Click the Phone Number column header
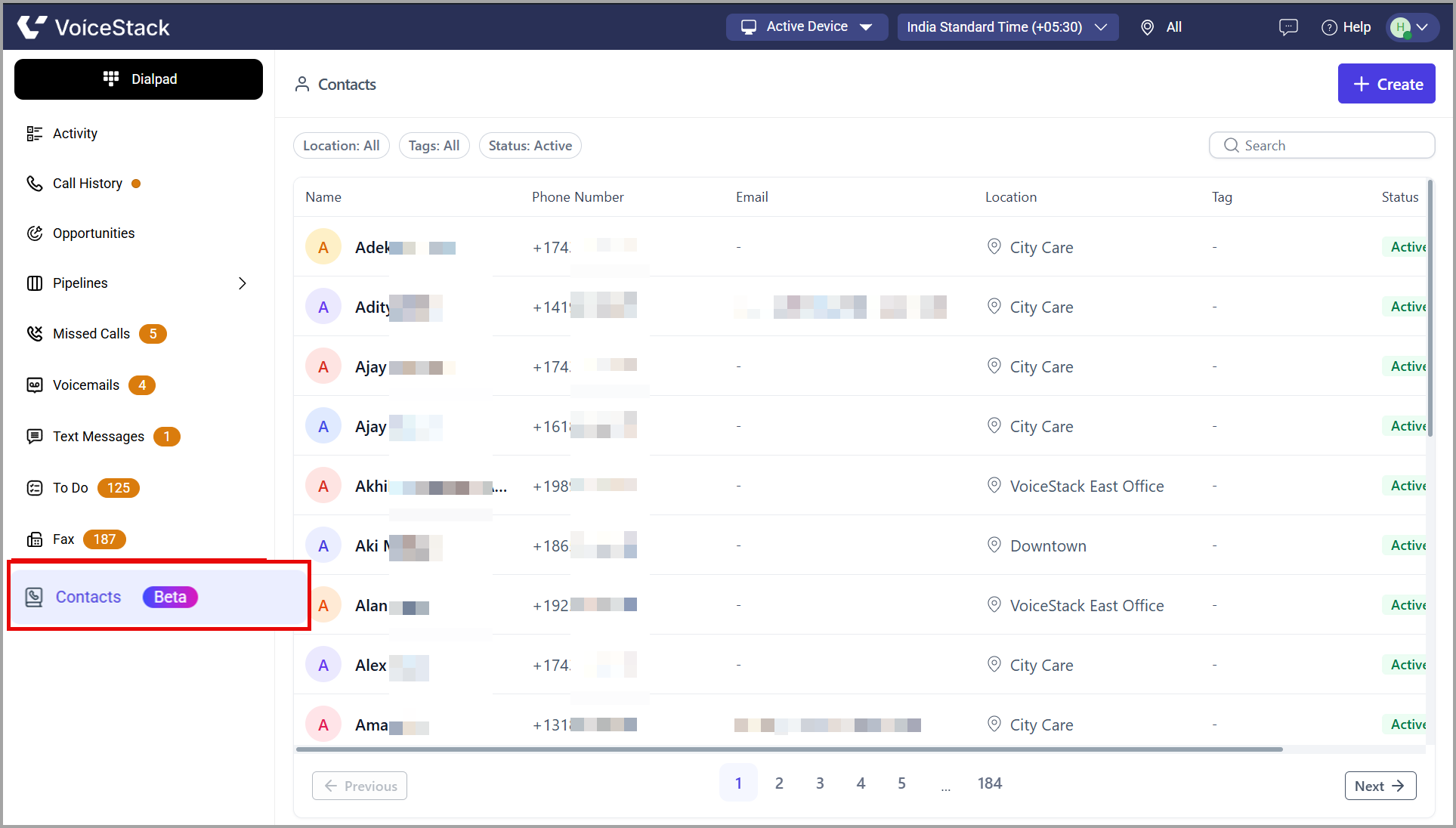Screen dimensions: 1456x828 click(x=577, y=197)
